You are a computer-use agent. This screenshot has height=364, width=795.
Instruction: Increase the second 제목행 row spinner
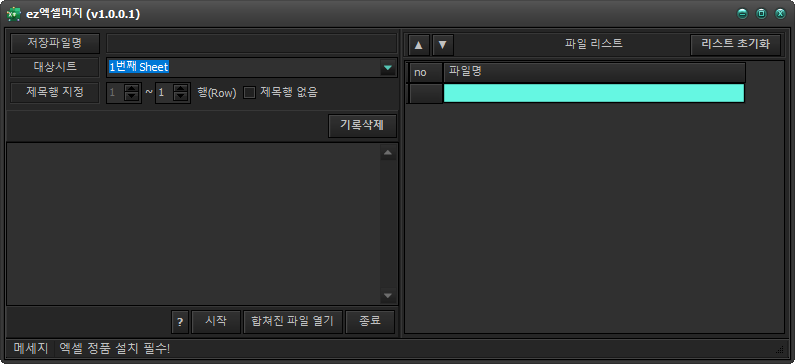pyautogui.click(x=181, y=89)
